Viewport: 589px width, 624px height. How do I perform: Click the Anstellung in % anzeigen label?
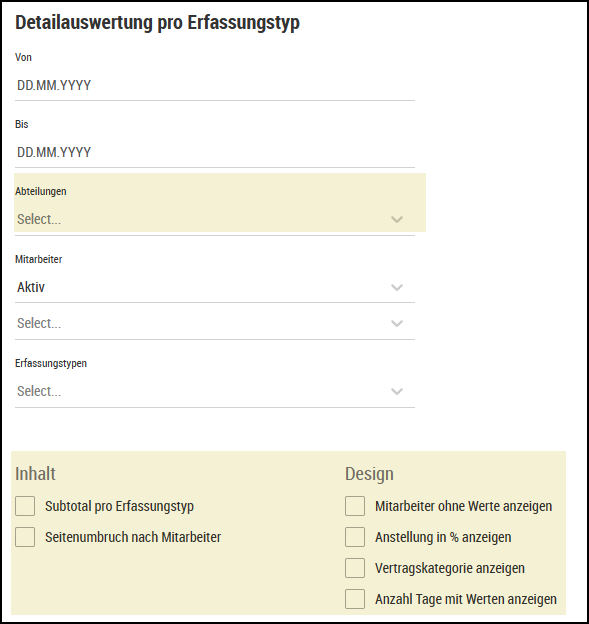pyautogui.click(x=443, y=537)
